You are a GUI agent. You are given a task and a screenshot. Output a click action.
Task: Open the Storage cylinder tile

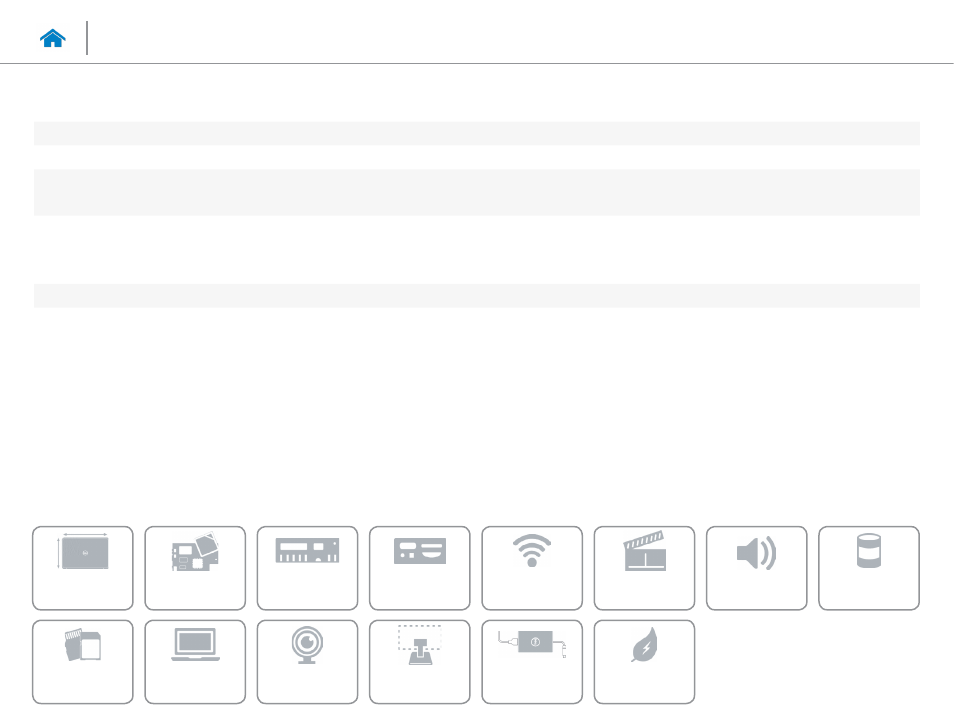click(869, 568)
